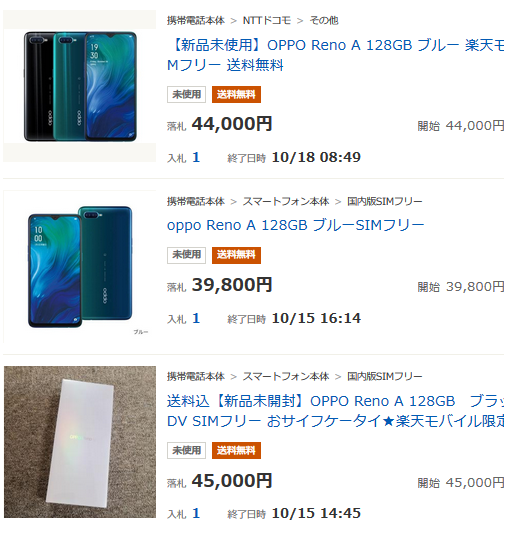Open the 44,000円 OPPO Reno A listing title
The image size is (509, 534).
335,55
